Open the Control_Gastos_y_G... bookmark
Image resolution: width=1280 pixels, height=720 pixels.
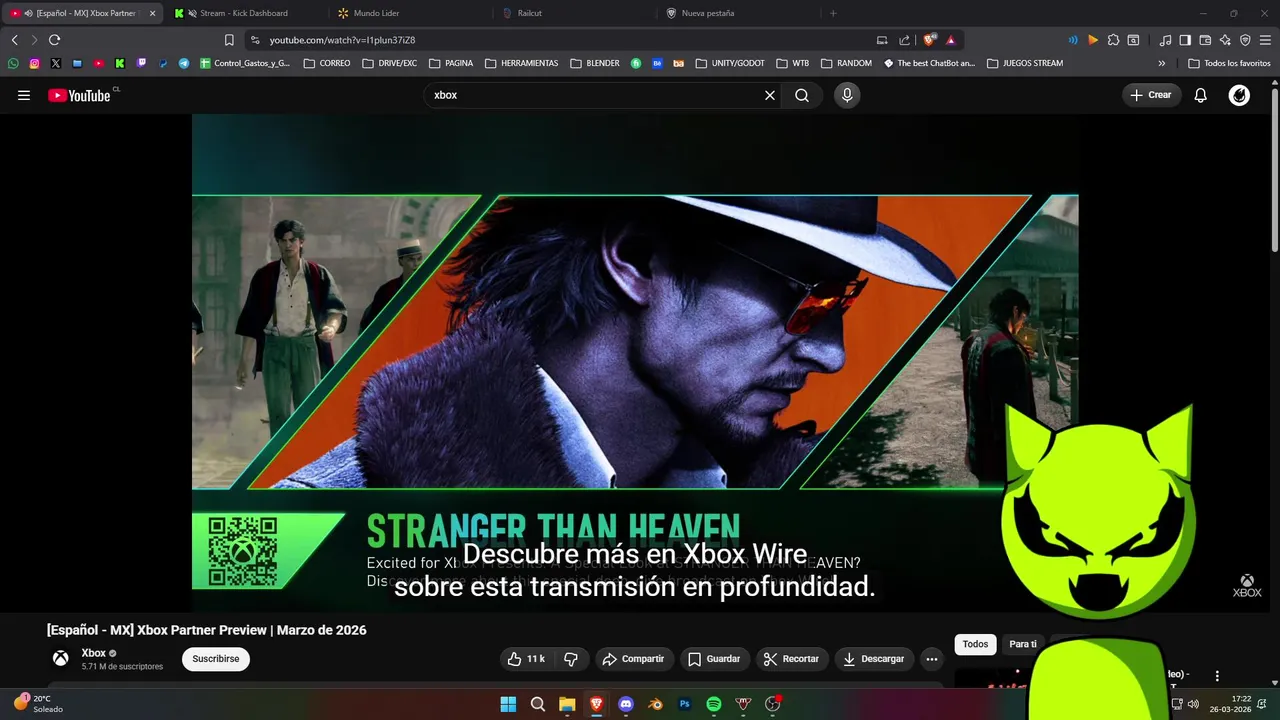point(245,63)
